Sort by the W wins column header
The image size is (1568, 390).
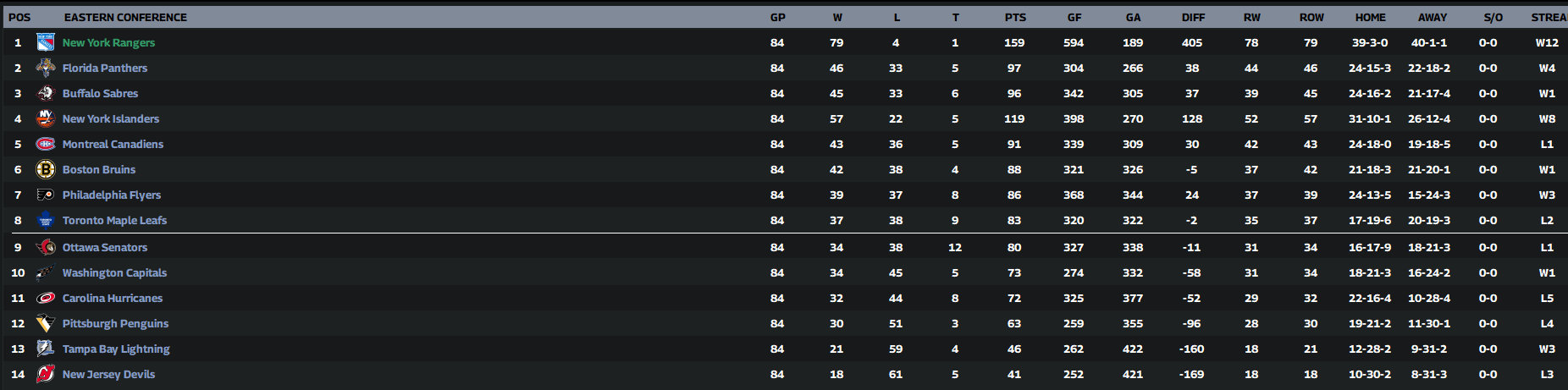click(837, 17)
